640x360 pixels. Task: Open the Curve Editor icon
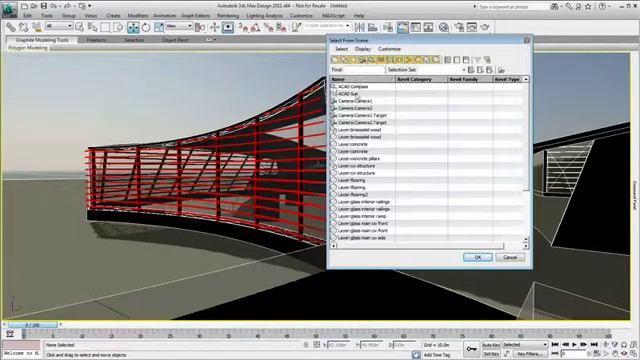click(416, 27)
